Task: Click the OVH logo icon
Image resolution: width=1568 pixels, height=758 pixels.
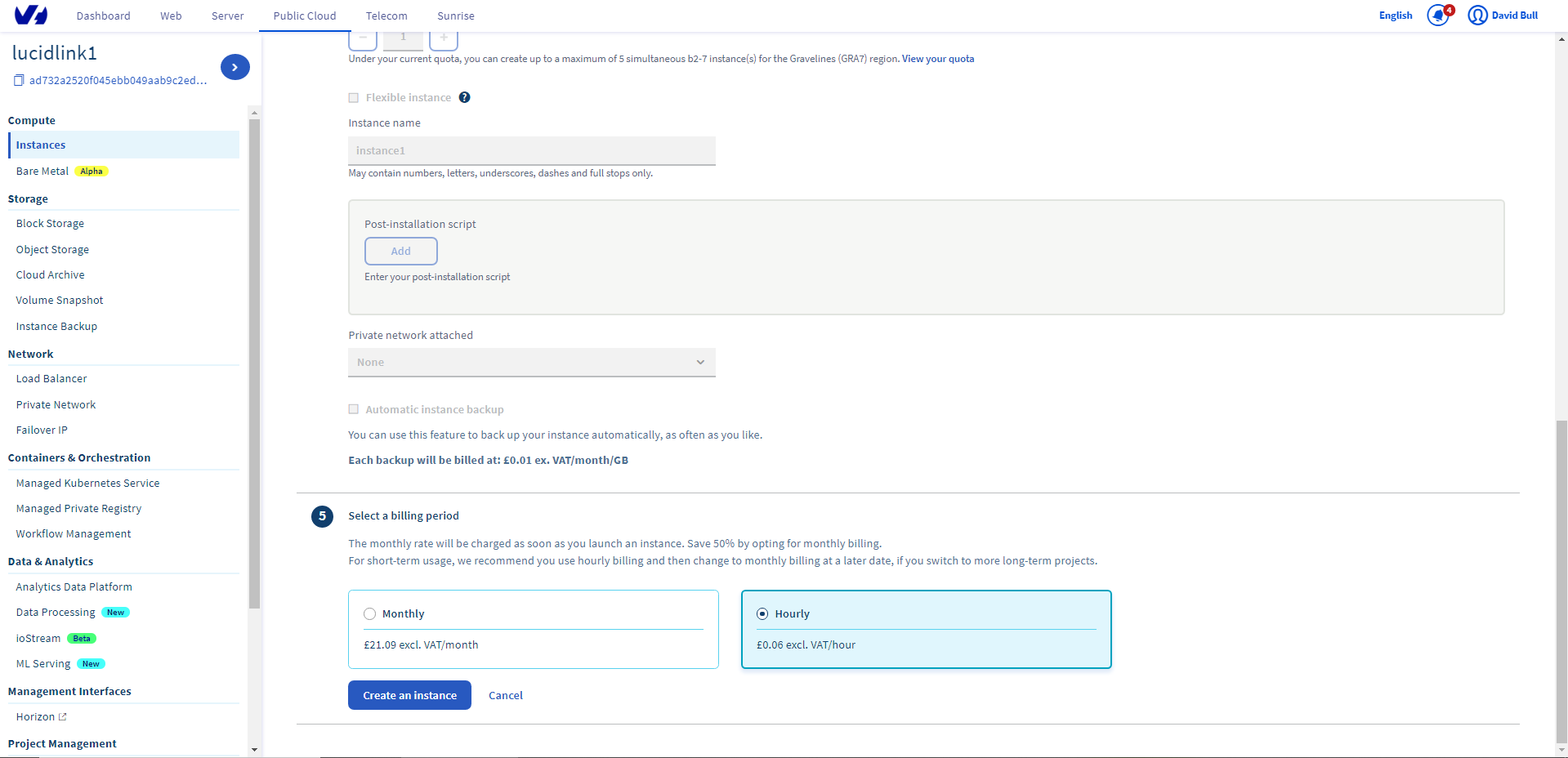Action: 31,15
